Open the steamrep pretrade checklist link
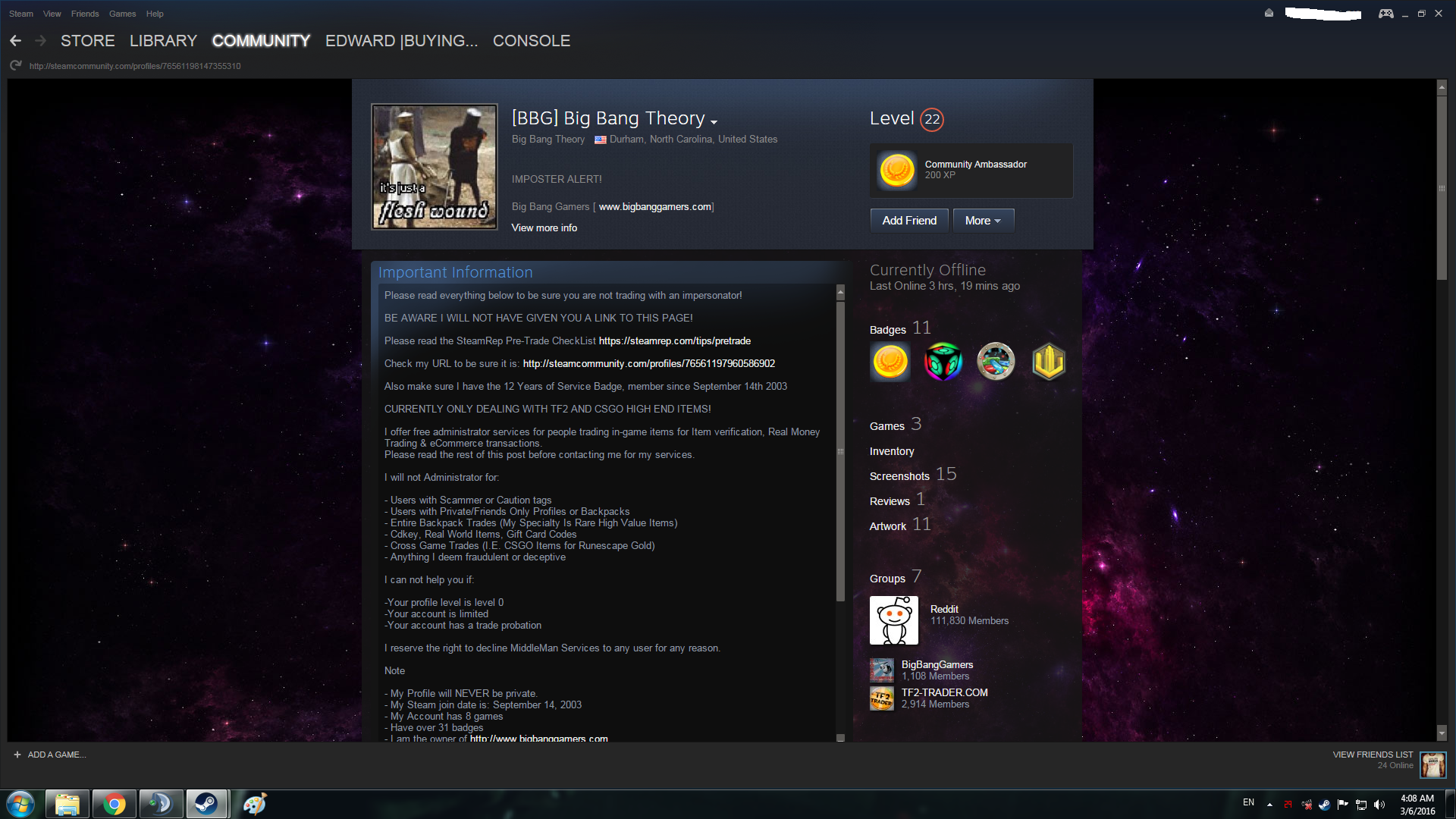This screenshot has width=1456, height=819. pyautogui.click(x=674, y=341)
